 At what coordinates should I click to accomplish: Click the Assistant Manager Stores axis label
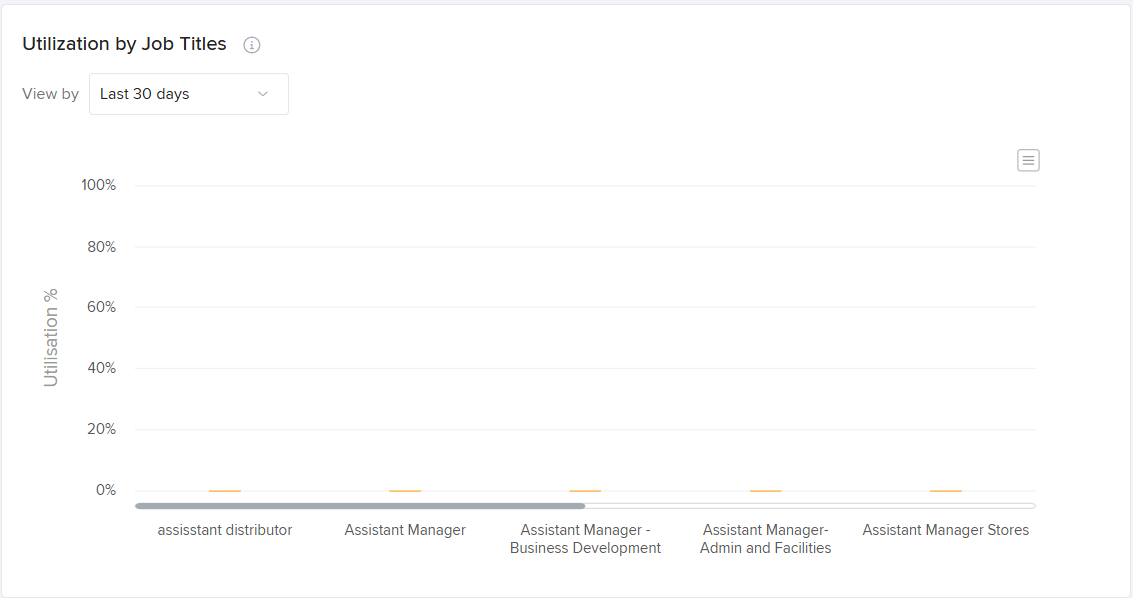[946, 530]
